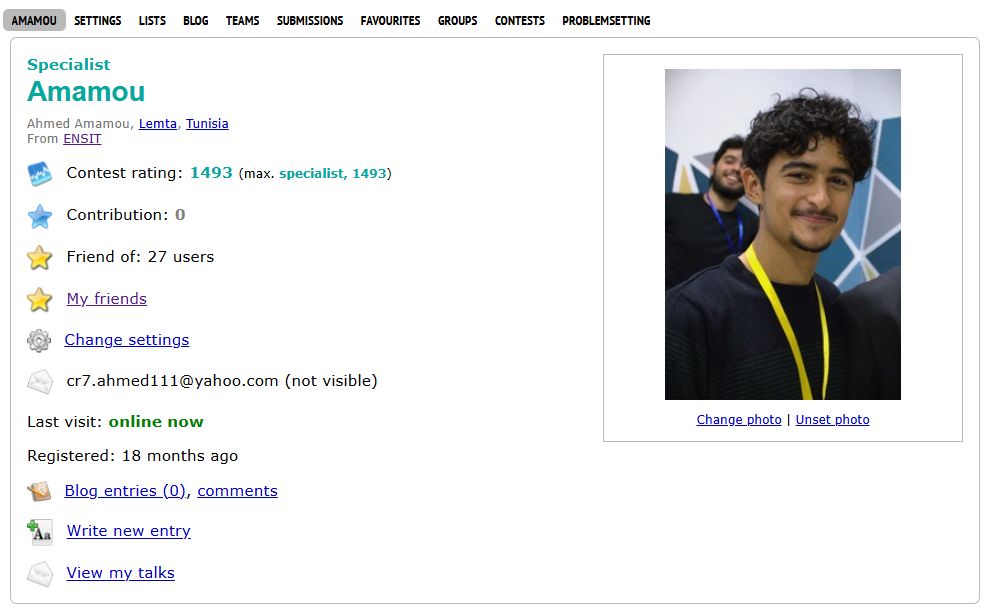Image resolution: width=989 pixels, height=615 pixels.
Task: Click the Change settings link
Action: (127, 339)
